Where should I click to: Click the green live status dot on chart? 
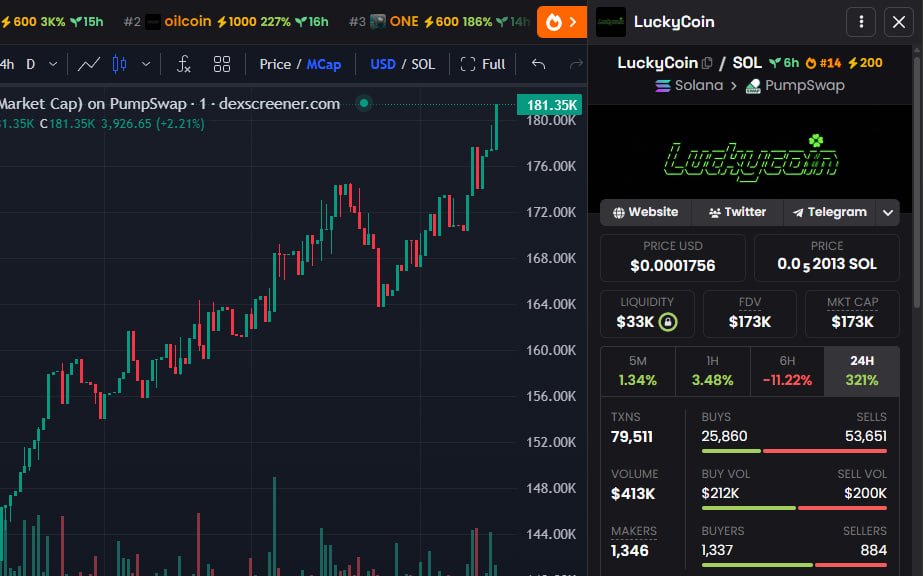364,104
